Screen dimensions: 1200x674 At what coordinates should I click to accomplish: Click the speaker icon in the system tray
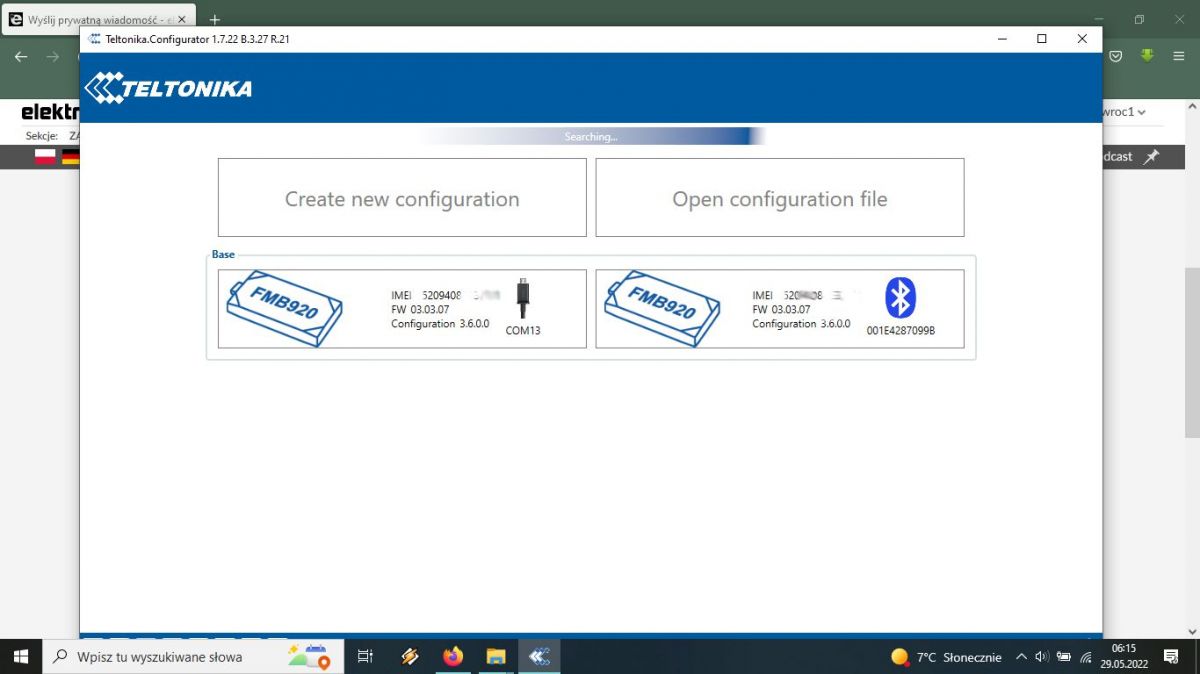1040,657
